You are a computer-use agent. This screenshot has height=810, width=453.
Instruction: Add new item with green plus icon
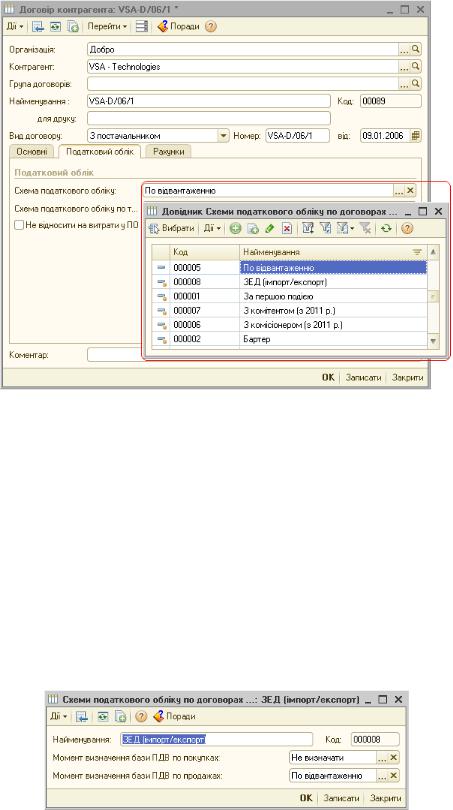(236, 228)
